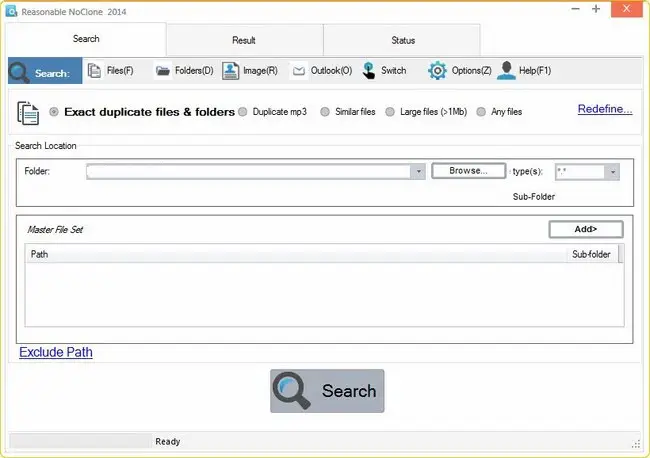
Task: Open Options(Z) settings label
Action: coord(471,71)
